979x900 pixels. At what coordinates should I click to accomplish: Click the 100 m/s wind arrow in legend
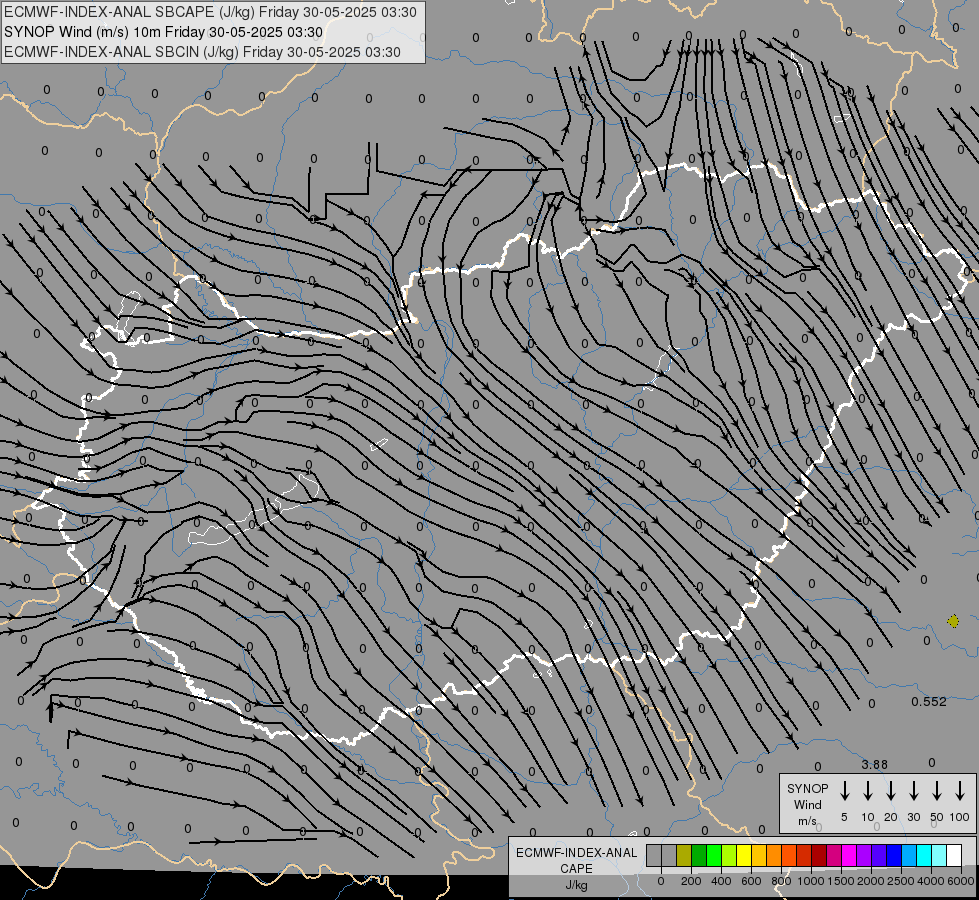[x=960, y=790]
